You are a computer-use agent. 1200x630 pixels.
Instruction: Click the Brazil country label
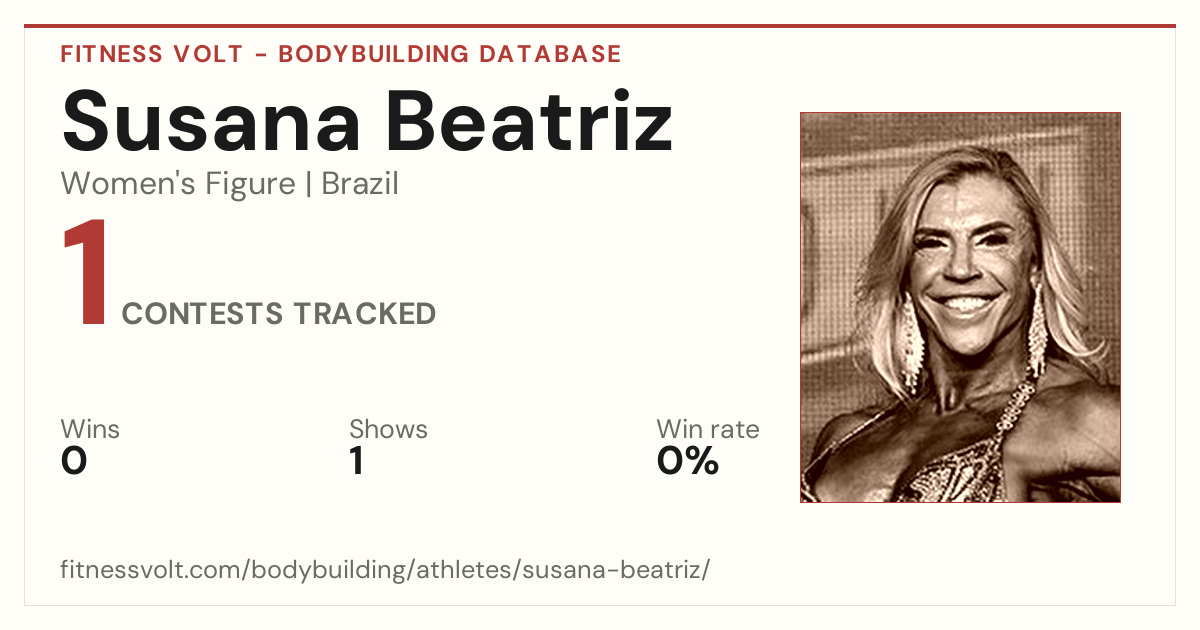tap(360, 184)
